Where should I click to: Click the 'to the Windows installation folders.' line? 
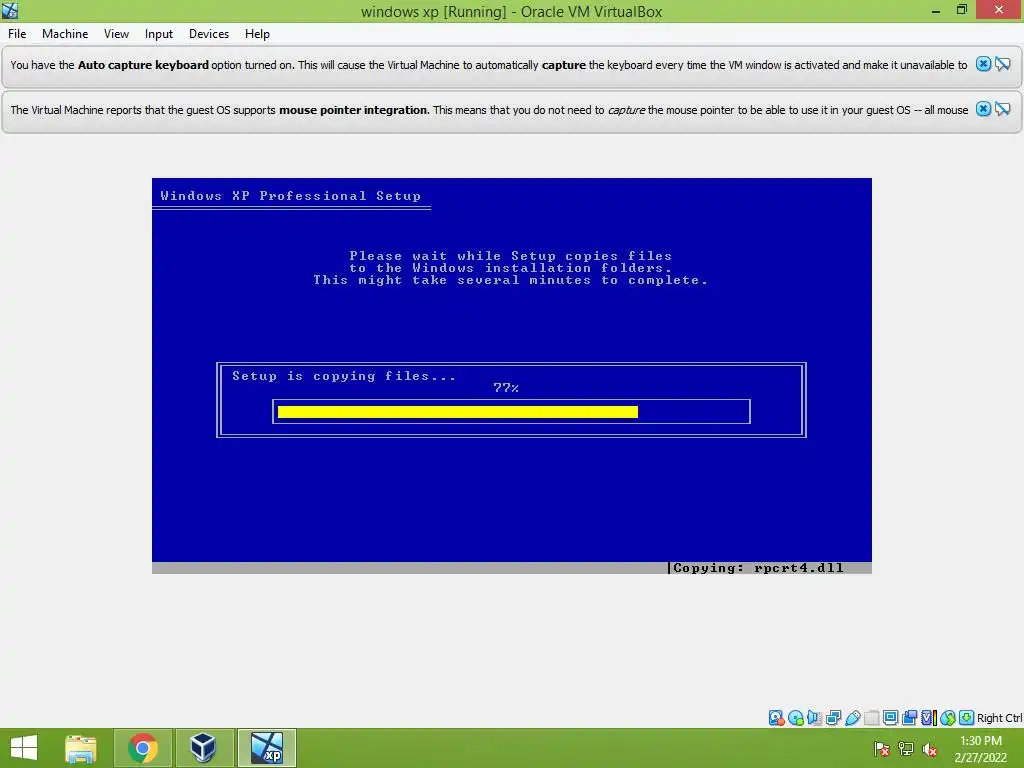(511, 268)
